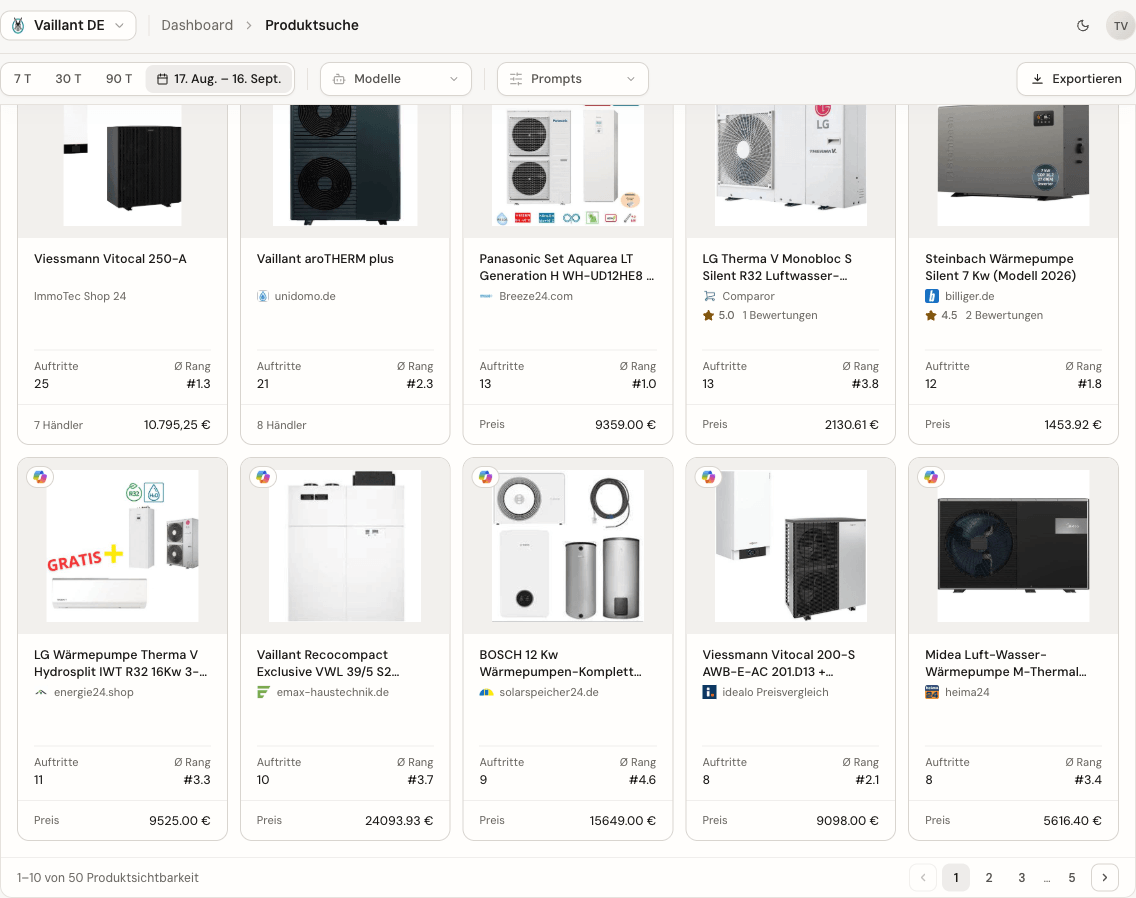Image resolution: width=1136 pixels, height=898 pixels.
Task: Click the 1–10 von 50 Produktsichtbarkeit text
Action: 108,878
